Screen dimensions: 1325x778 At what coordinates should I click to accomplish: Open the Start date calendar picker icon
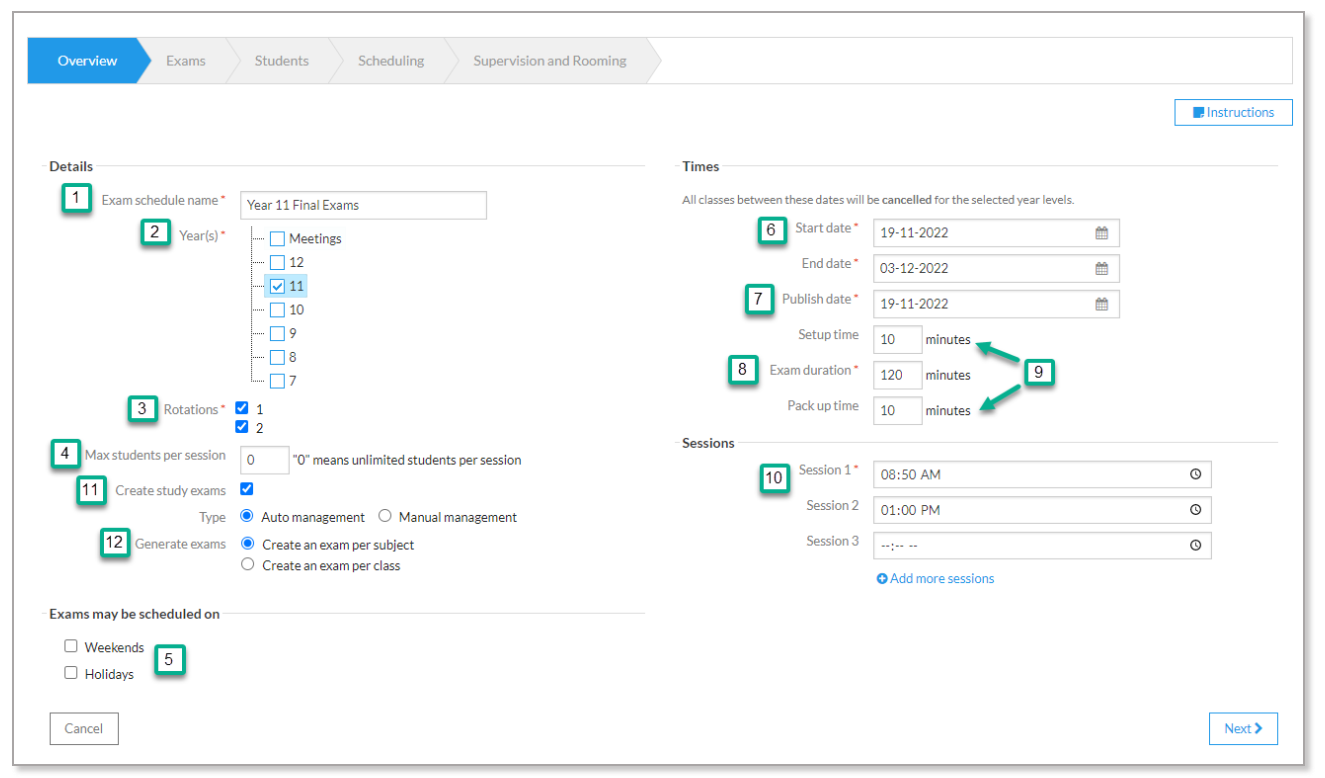point(1101,233)
